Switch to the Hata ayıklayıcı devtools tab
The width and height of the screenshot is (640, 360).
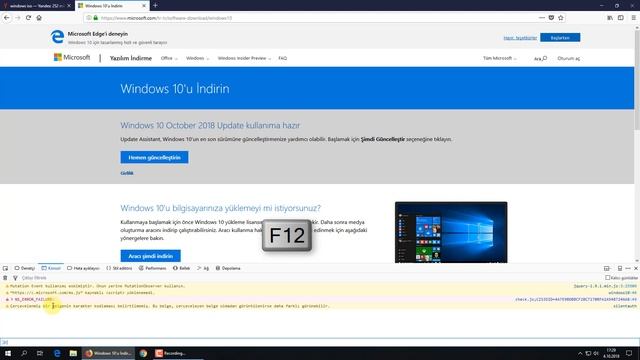[x=83, y=268]
